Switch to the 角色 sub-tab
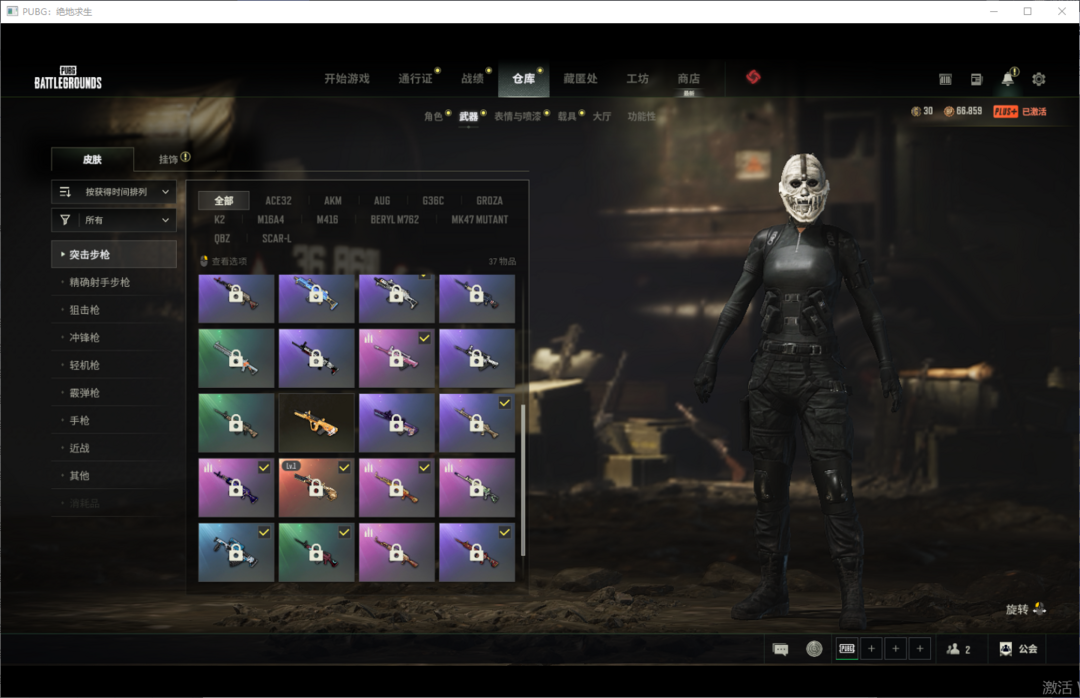1080x698 pixels. click(433, 116)
